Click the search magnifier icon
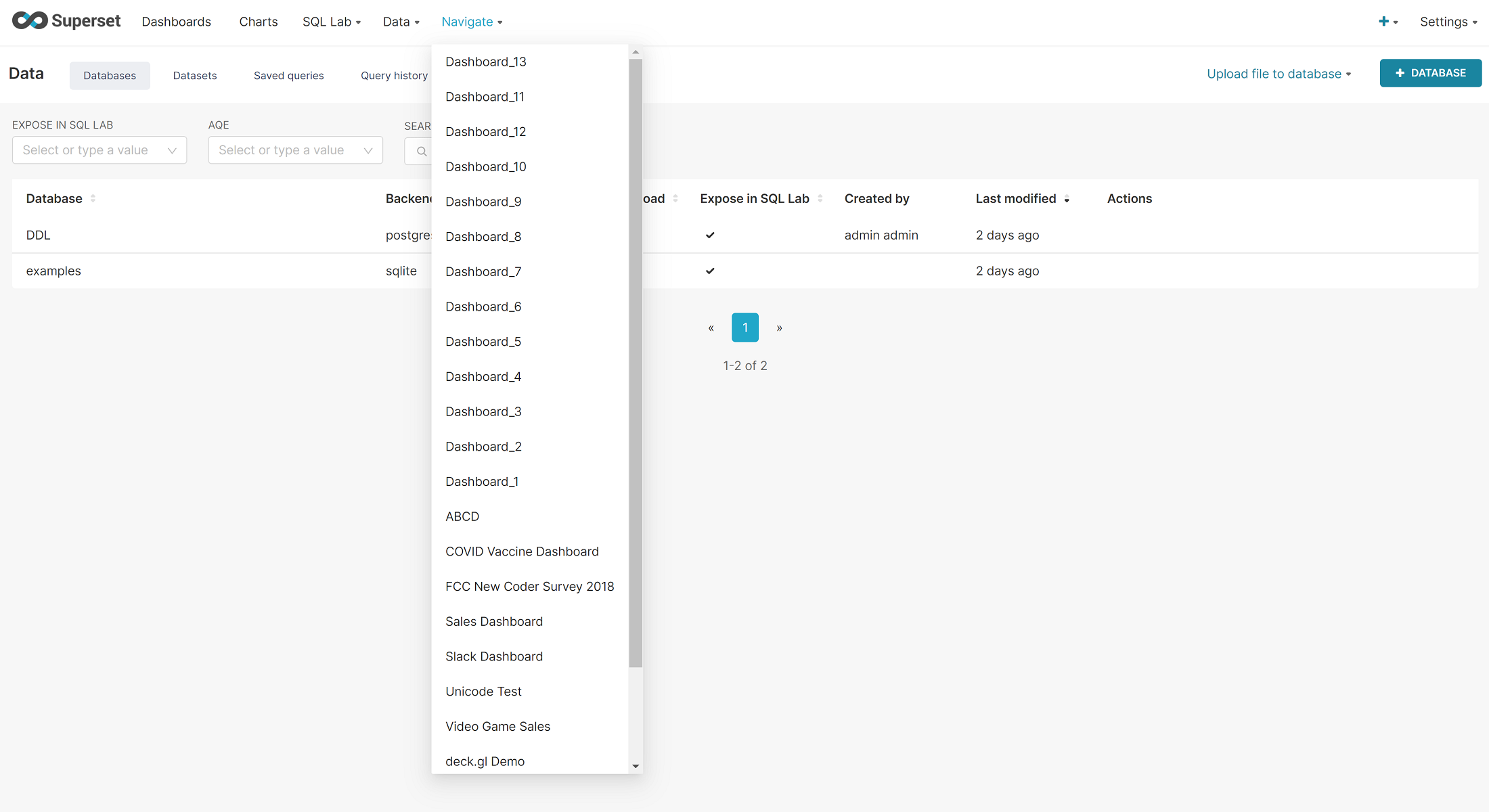 (421, 151)
